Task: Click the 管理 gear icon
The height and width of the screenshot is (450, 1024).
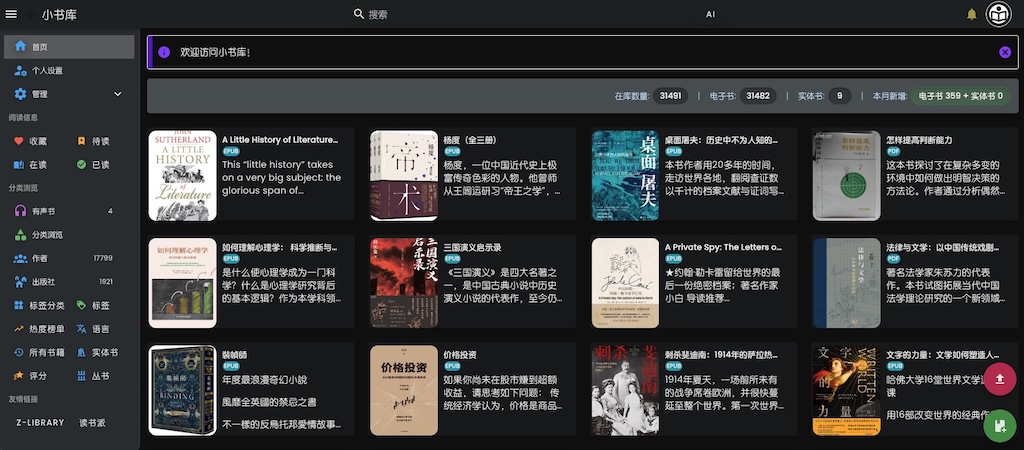Action: point(21,94)
